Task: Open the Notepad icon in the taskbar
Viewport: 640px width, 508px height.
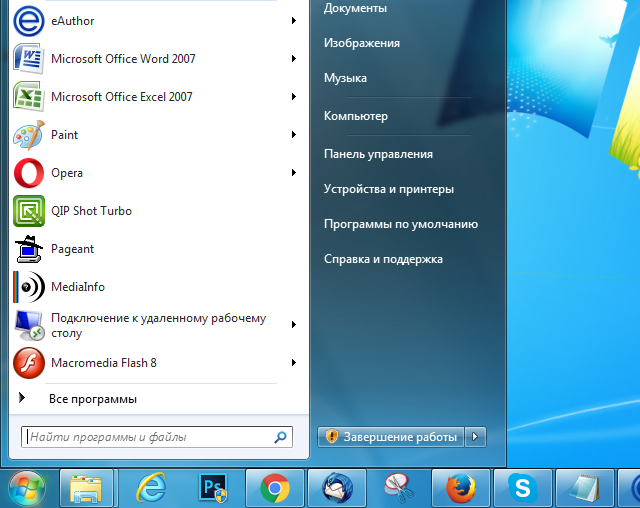Action: 585,488
